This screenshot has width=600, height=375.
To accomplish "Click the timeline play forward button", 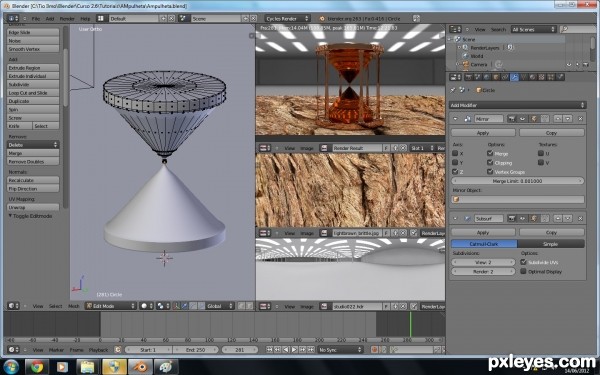I will click(x=294, y=349).
